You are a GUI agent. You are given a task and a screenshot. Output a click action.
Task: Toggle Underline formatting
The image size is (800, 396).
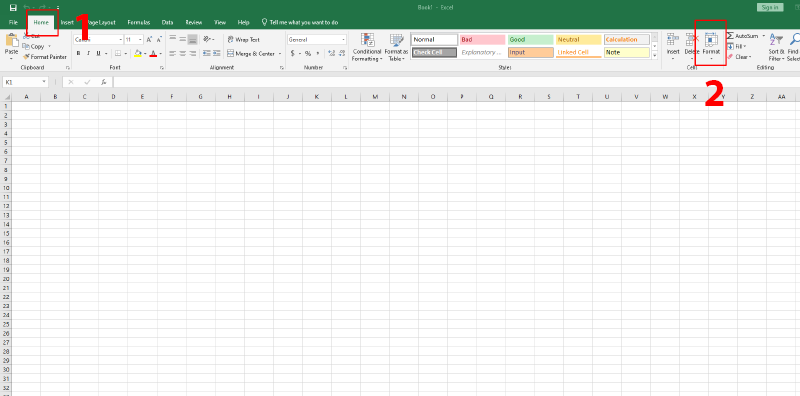(x=98, y=53)
